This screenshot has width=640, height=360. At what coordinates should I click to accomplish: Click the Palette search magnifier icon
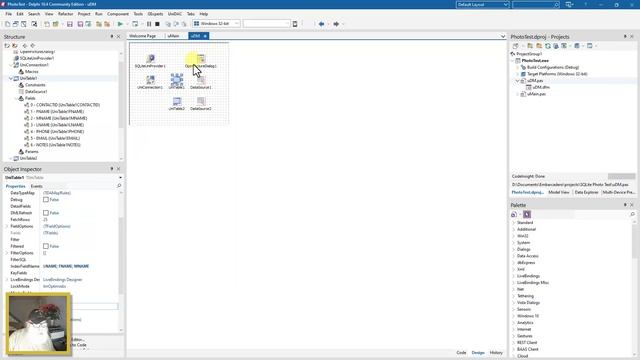(x=632, y=214)
